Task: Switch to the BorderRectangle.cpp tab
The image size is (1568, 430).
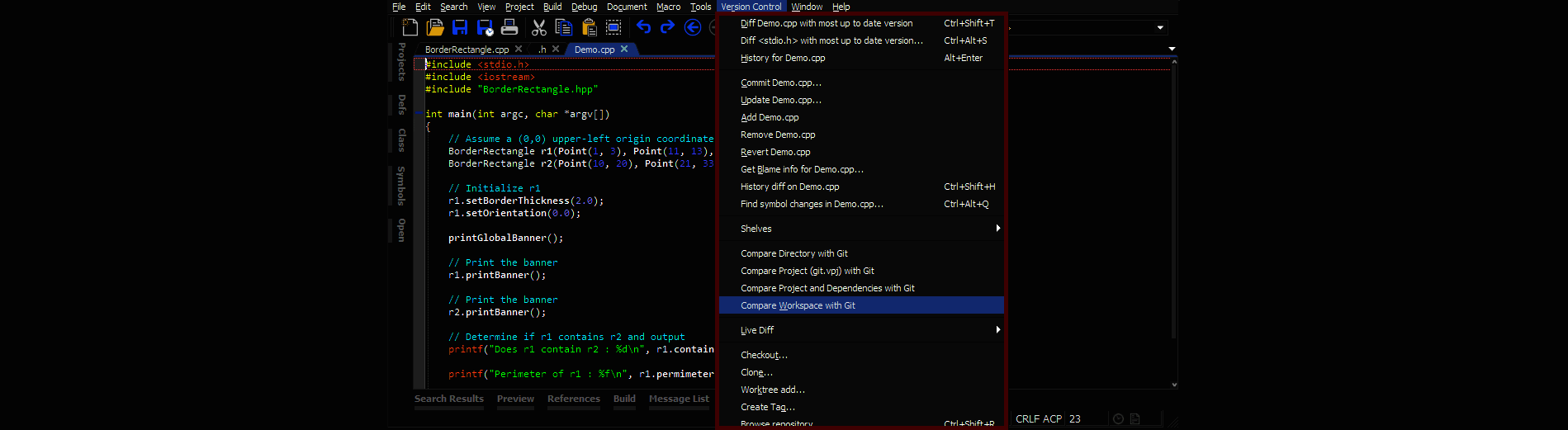Action: [x=467, y=50]
